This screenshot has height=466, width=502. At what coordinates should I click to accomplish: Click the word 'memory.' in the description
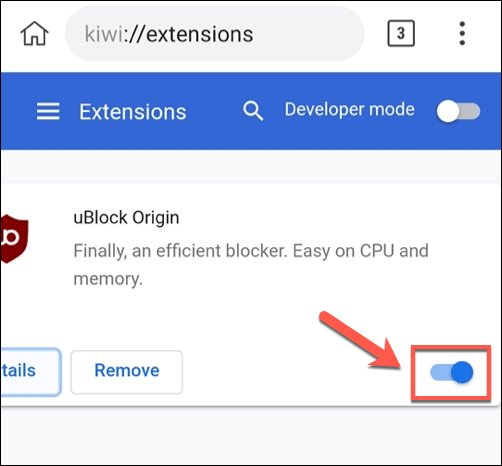pyautogui.click(x=108, y=279)
